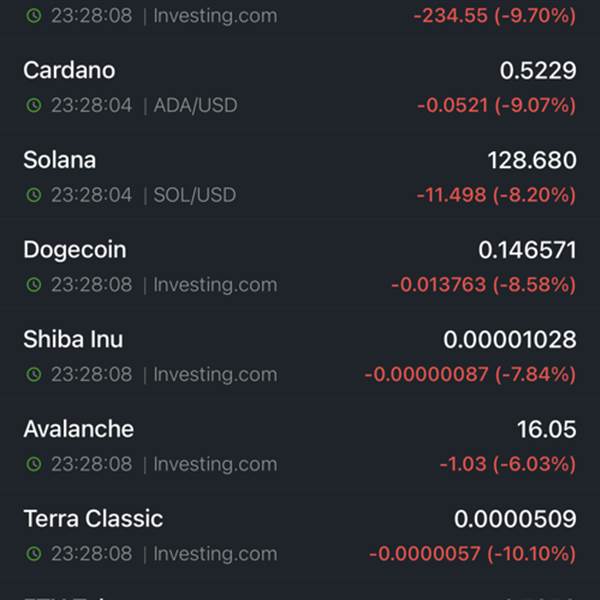Viewport: 600px width, 600px height.
Task: Click the SOL/USD pair label
Action: coord(195,195)
